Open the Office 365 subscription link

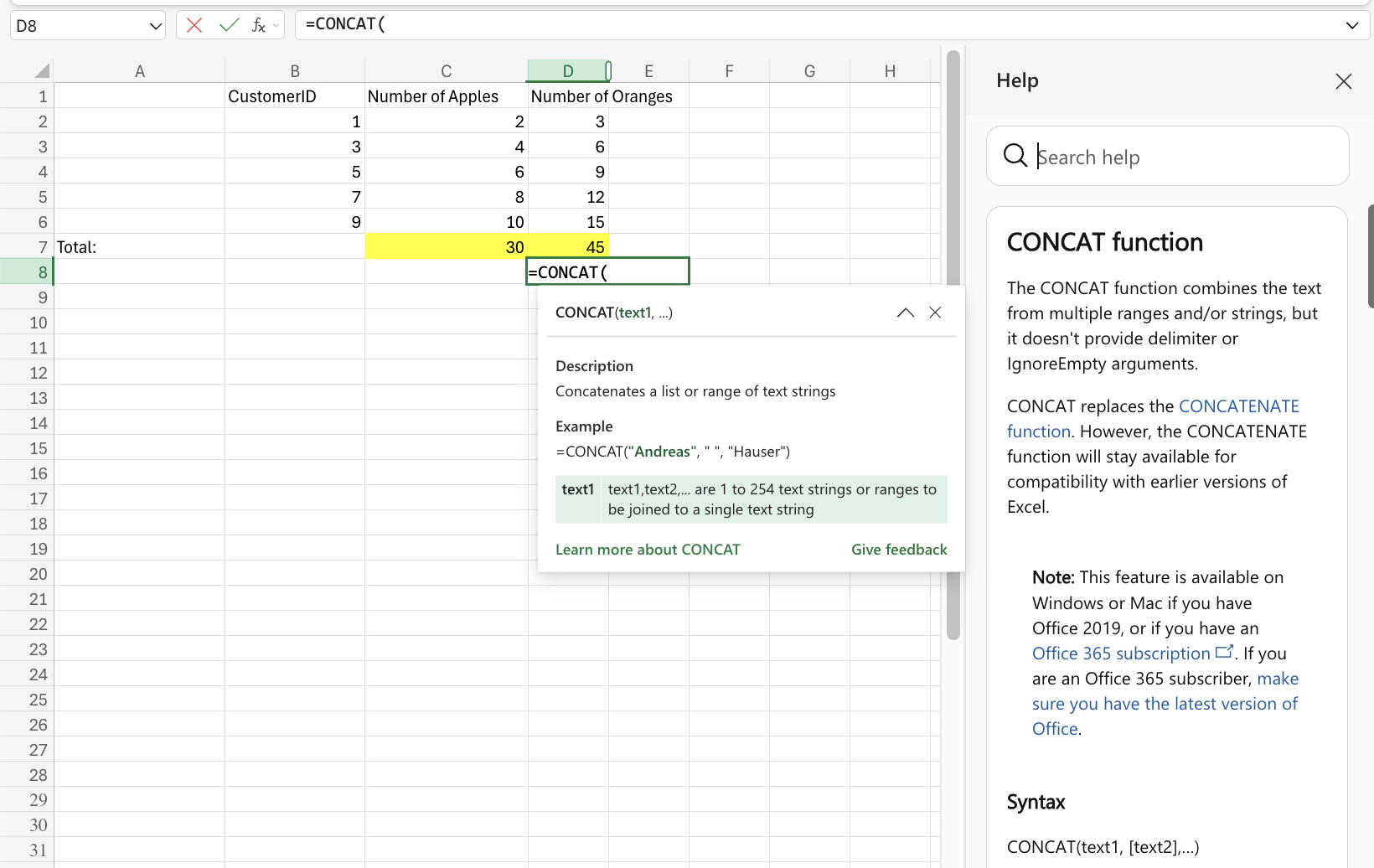1121,653
